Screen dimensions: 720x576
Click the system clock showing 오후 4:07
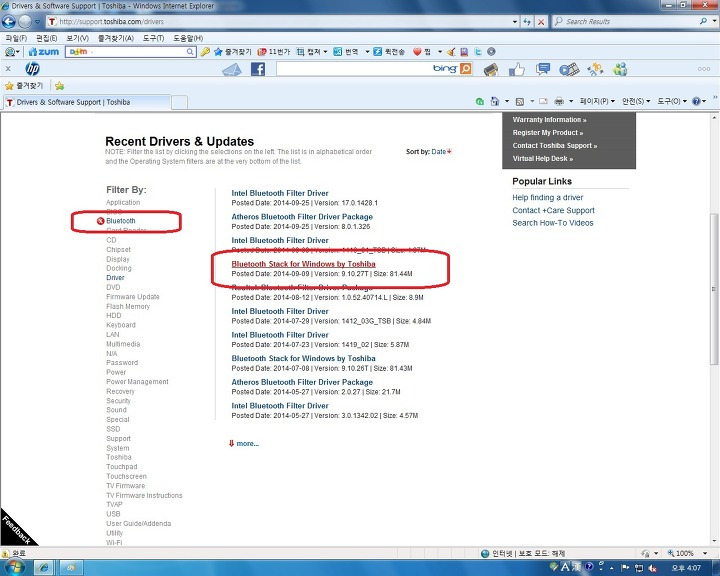[686, 568]
